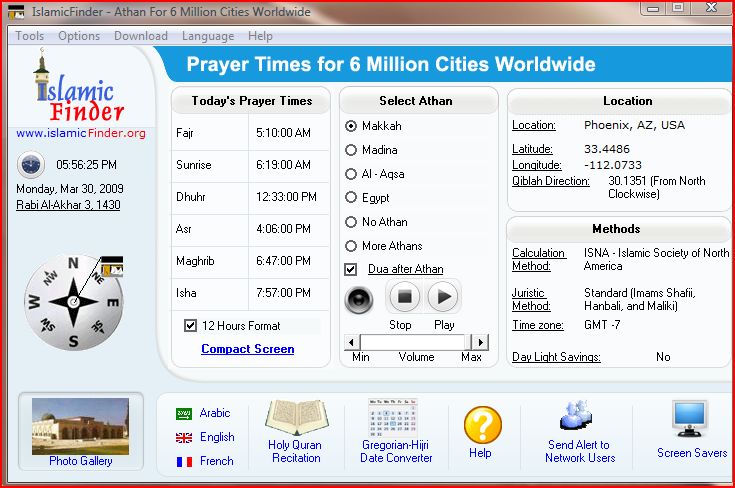This screenshot has height=488, width=735.
Task: Click Dua after Athan text link
Action: 405,269
